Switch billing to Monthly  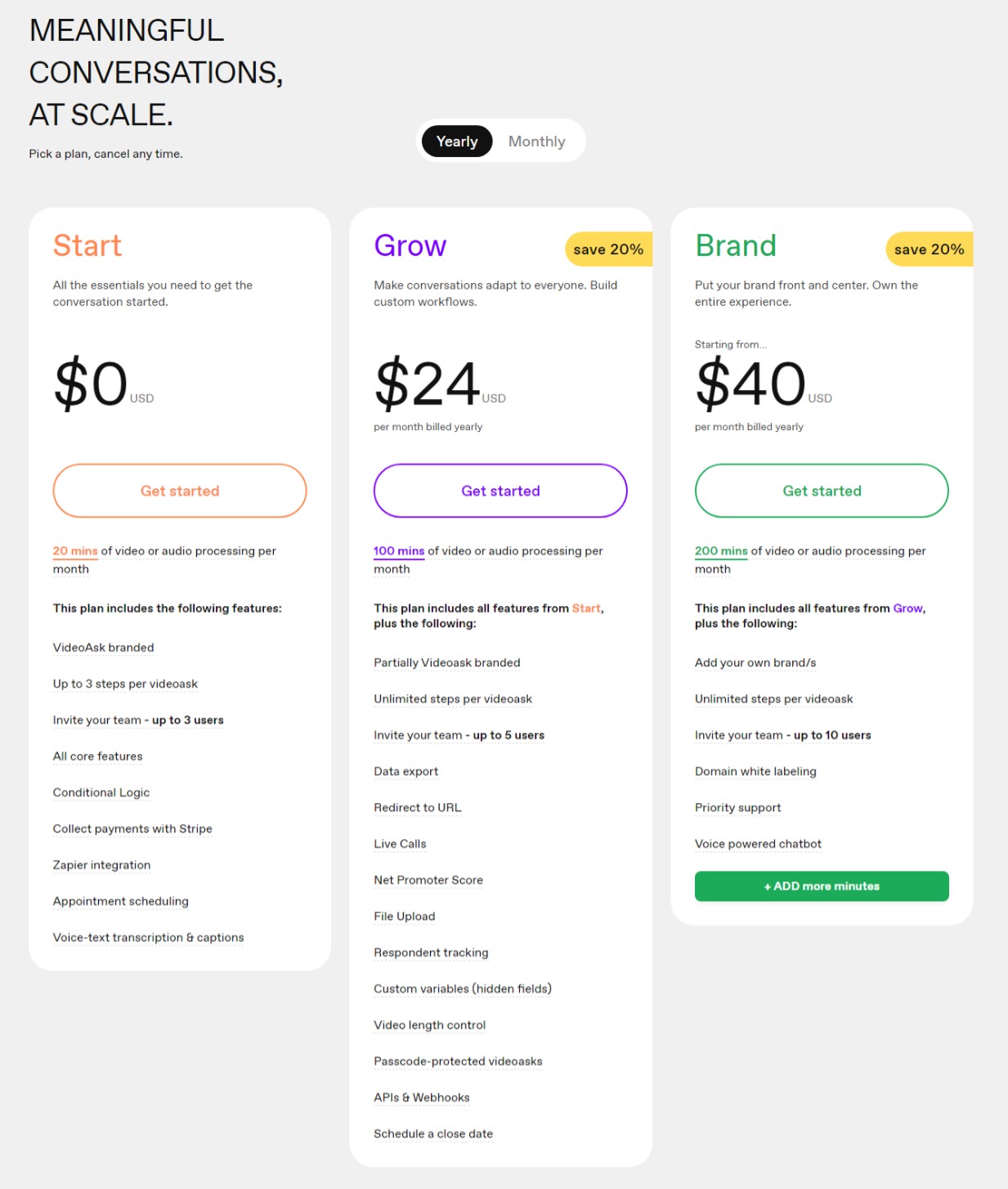(536, 141)
